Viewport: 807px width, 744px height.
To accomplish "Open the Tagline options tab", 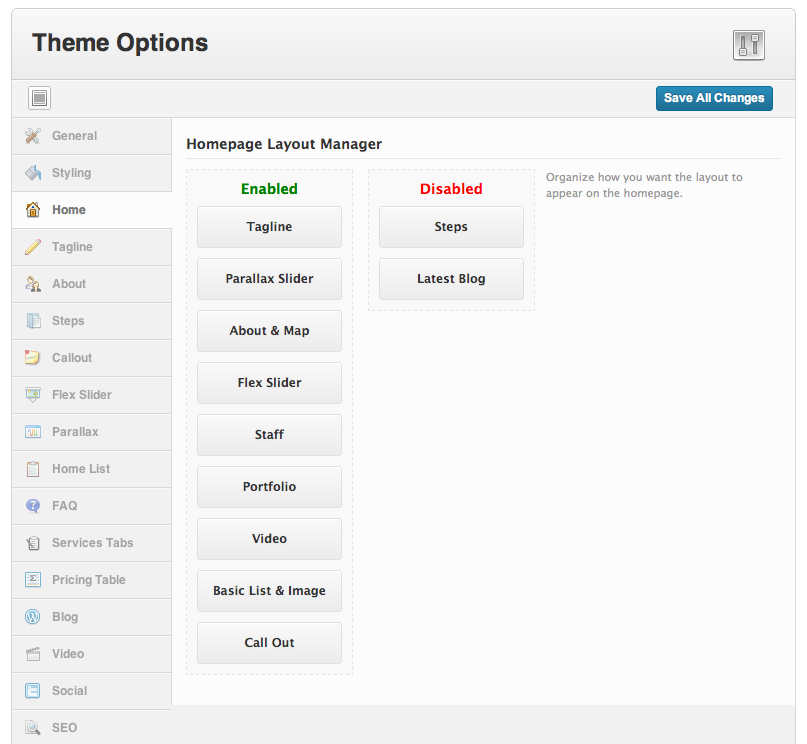I will tap(92, 247).
